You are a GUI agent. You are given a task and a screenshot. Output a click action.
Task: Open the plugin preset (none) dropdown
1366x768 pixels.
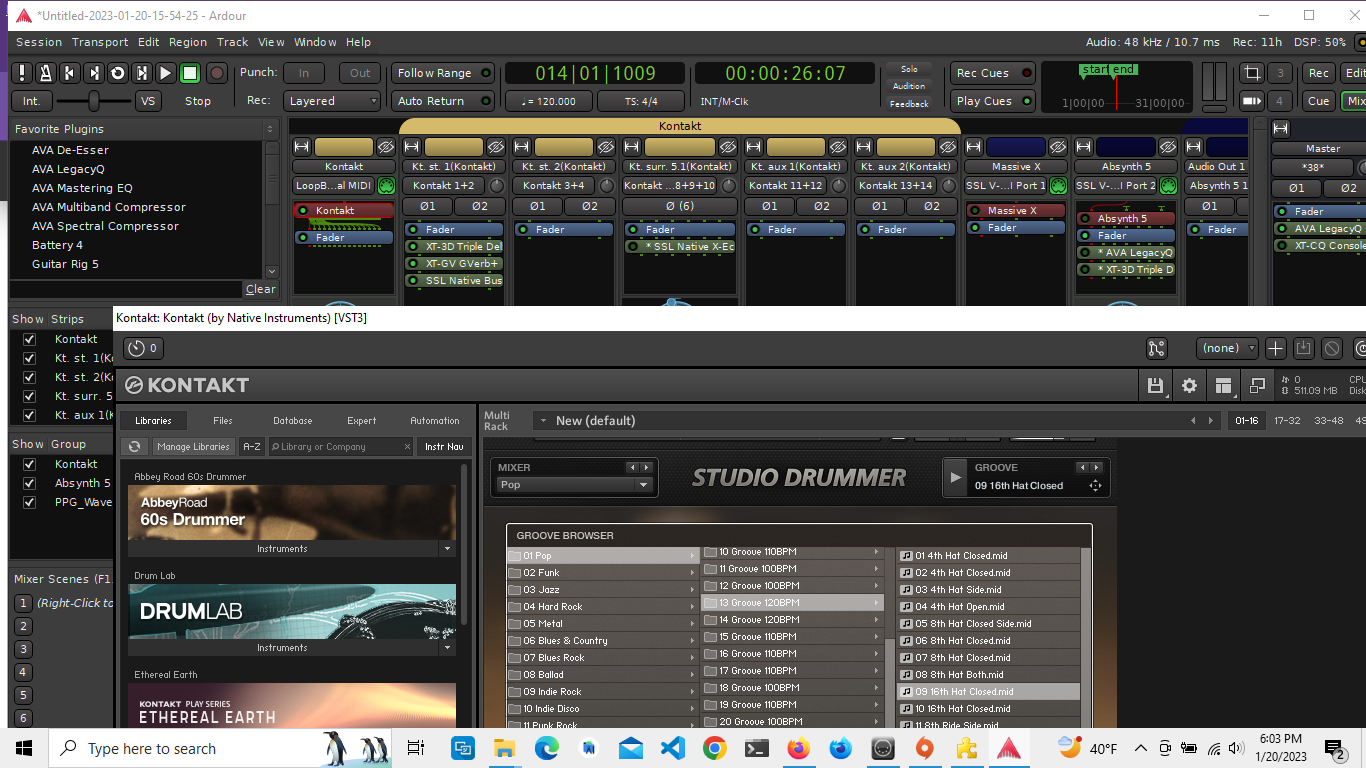coord(1227,348)
